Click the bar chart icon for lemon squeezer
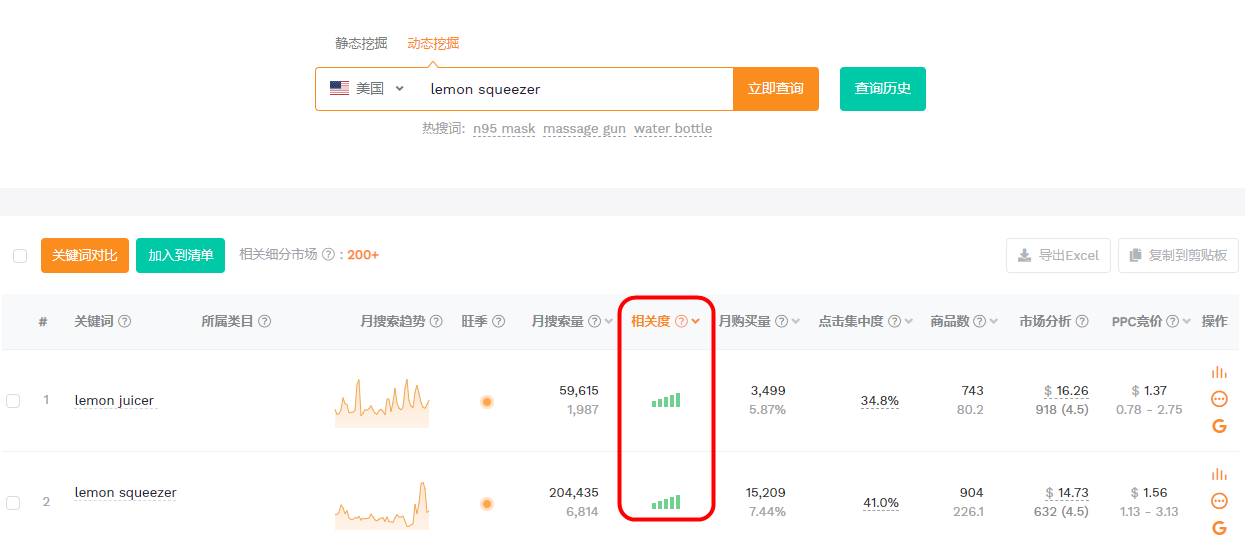The image size is (1245, 551). coord(1219,474)
